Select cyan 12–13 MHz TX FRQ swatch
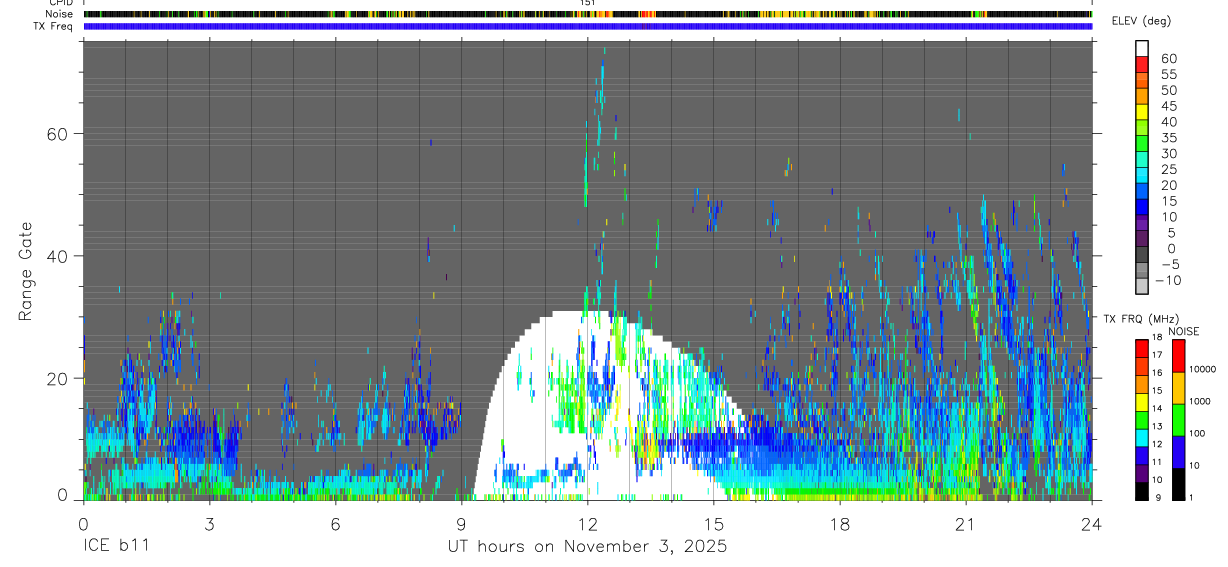 [x=1142, y=438]
